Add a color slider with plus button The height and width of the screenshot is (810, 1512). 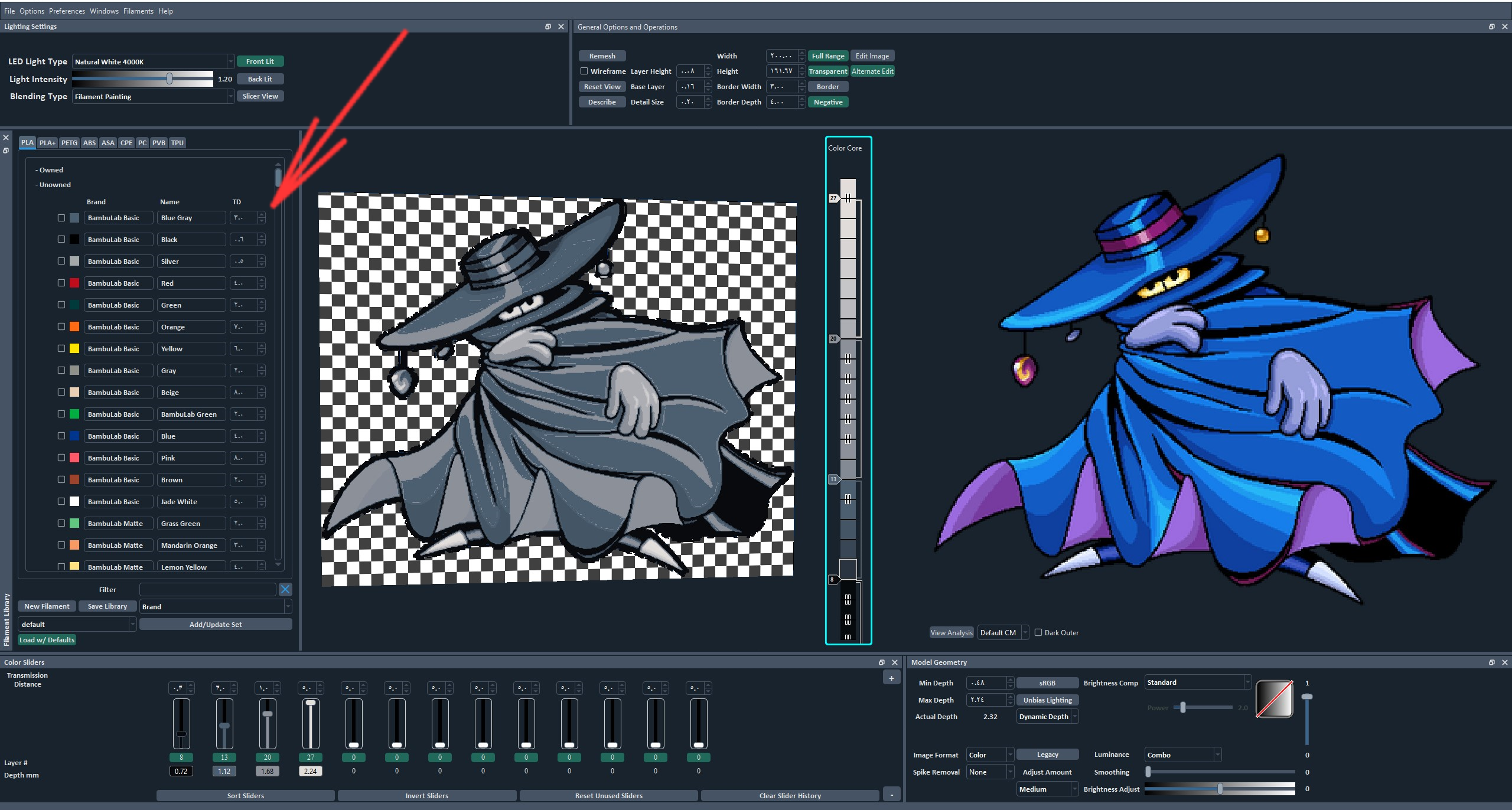click(891, 678)
